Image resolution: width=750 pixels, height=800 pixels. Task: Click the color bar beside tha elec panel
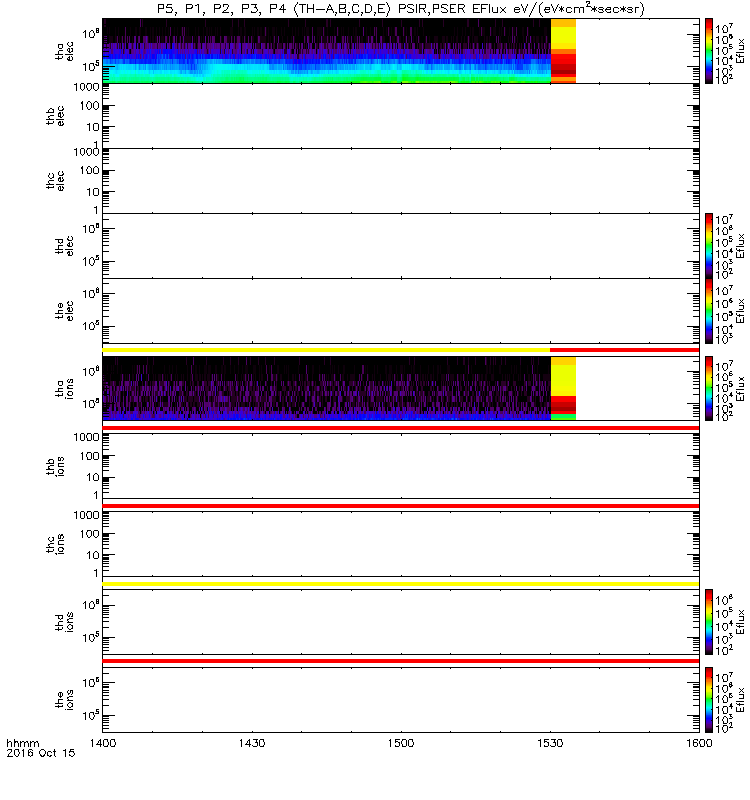[709, 51]
